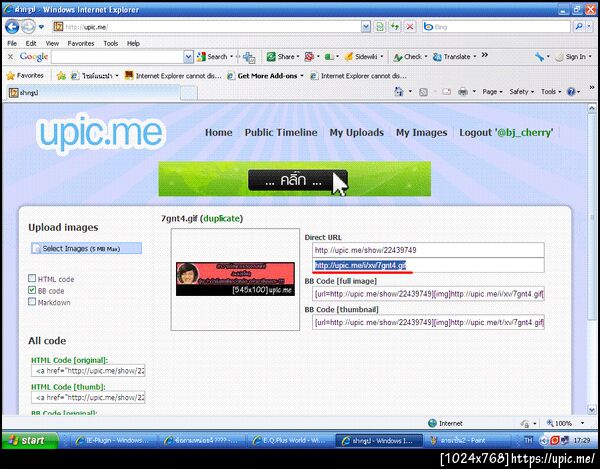The image size is (600, 469).
Task: Click the blue Help question mark icon
Action: pos(571,92)
